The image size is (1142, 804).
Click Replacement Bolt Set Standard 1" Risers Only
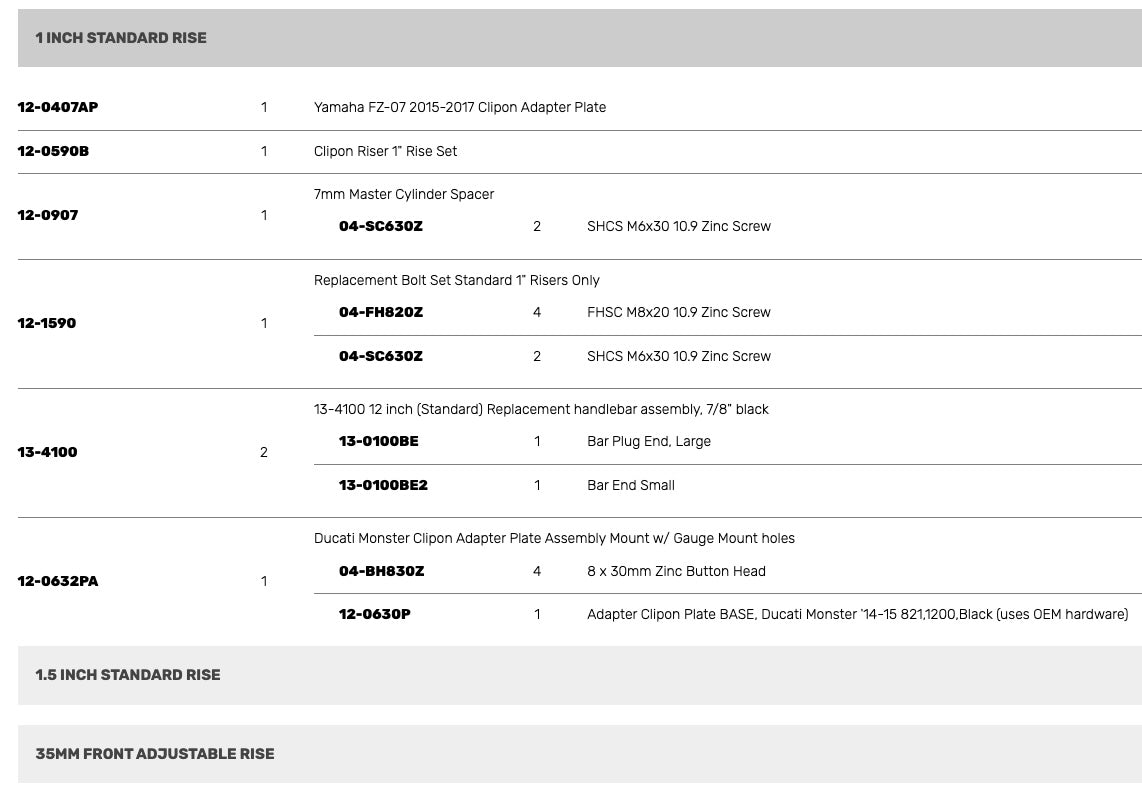tap(457, 280)
